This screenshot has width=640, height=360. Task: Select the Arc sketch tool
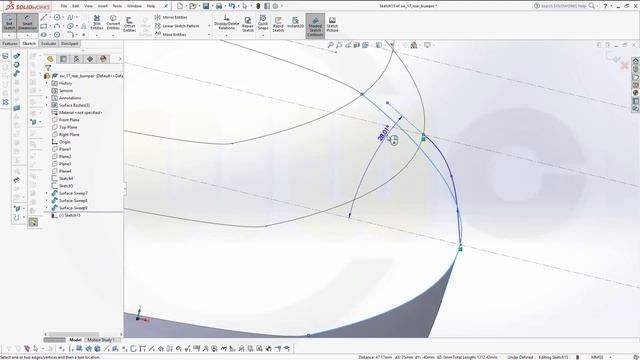click(x=57, y=26)
